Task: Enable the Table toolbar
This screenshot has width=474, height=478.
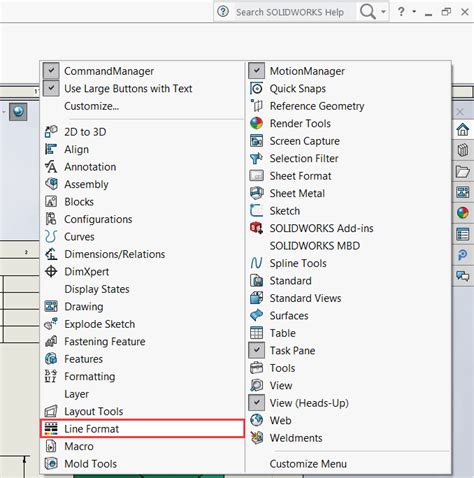Action: tap(349, 333)
